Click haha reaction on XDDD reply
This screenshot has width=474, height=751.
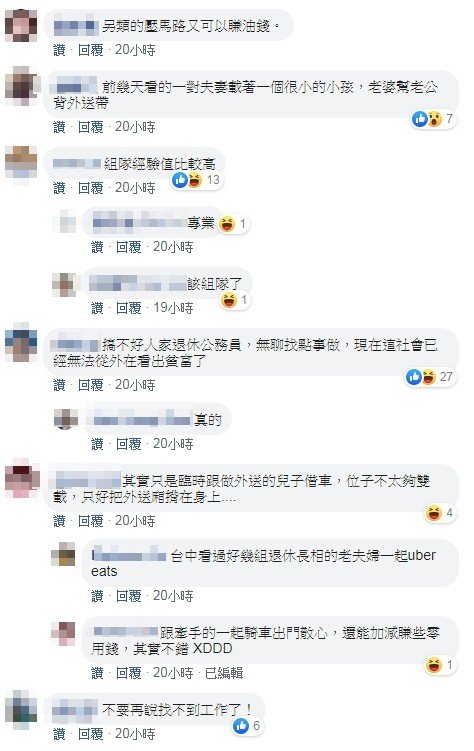pos(440,665)
